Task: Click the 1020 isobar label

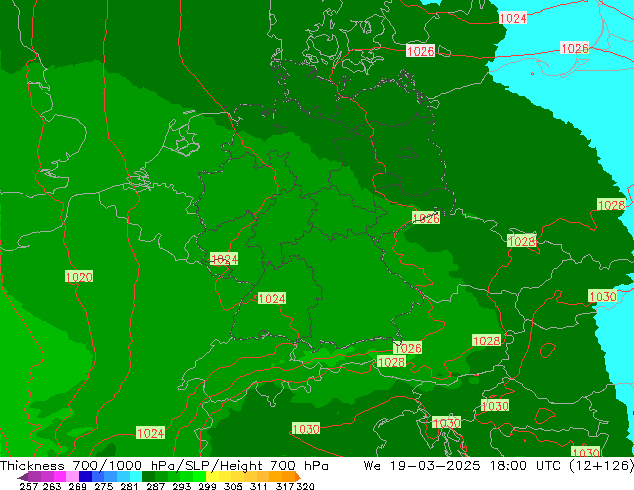Action: [x=79, y=277]
